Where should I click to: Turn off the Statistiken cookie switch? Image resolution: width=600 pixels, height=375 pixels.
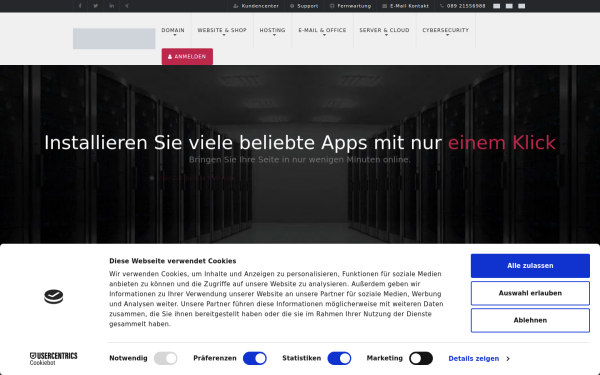[x=339, y=359]
